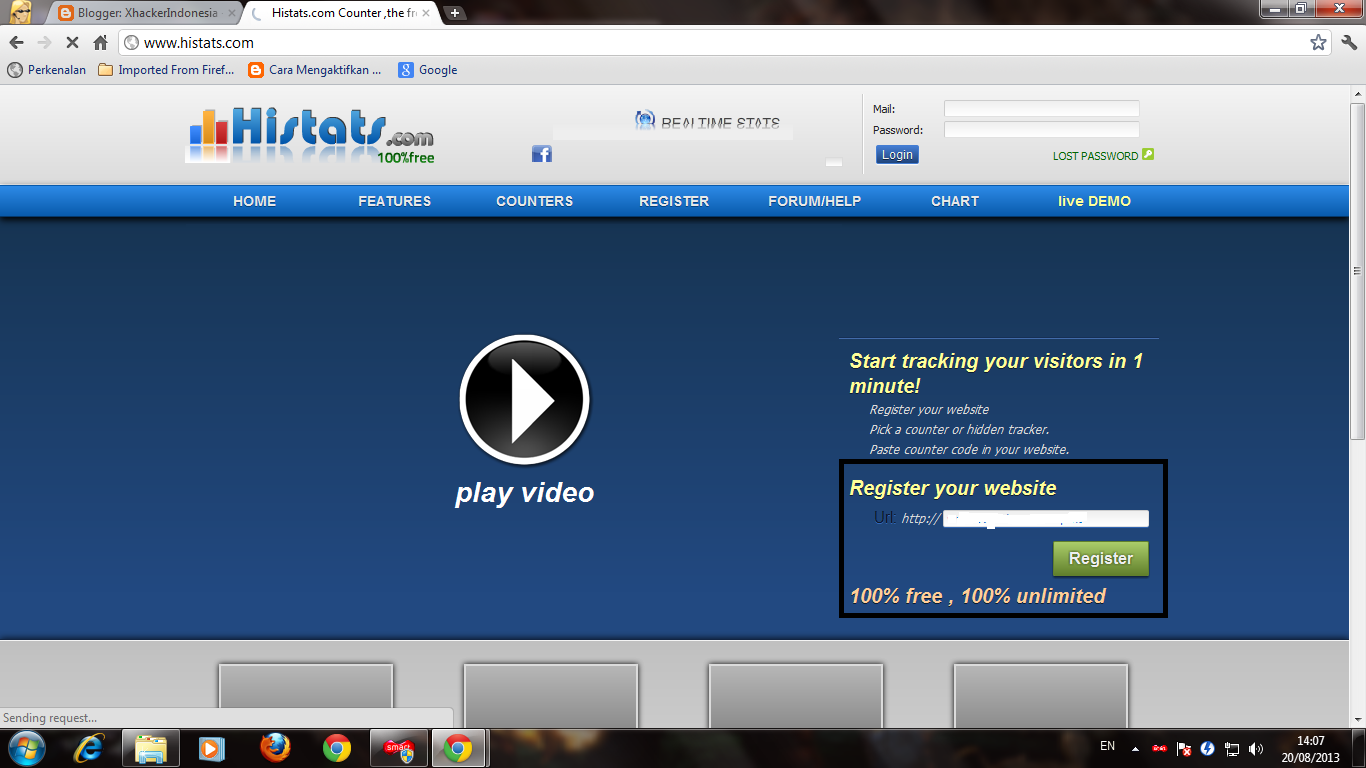Viewport: 1366px width, 768px height.
Task: Open the taskbar clock showing 14:07
Action: click(x=1311, y=748)
